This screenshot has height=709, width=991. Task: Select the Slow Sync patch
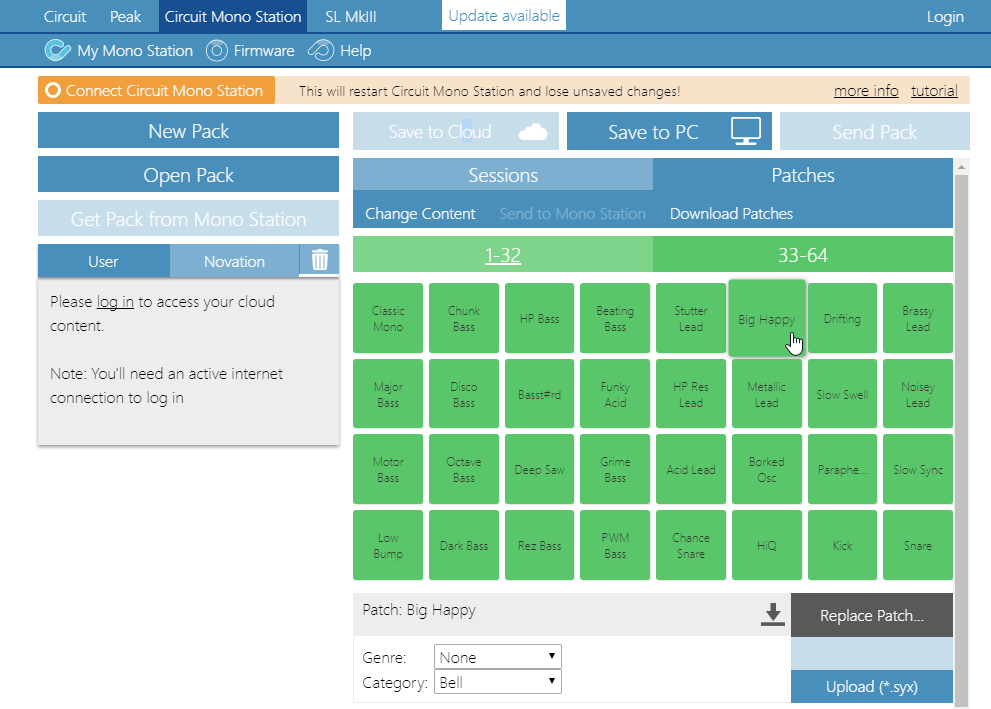918,469
